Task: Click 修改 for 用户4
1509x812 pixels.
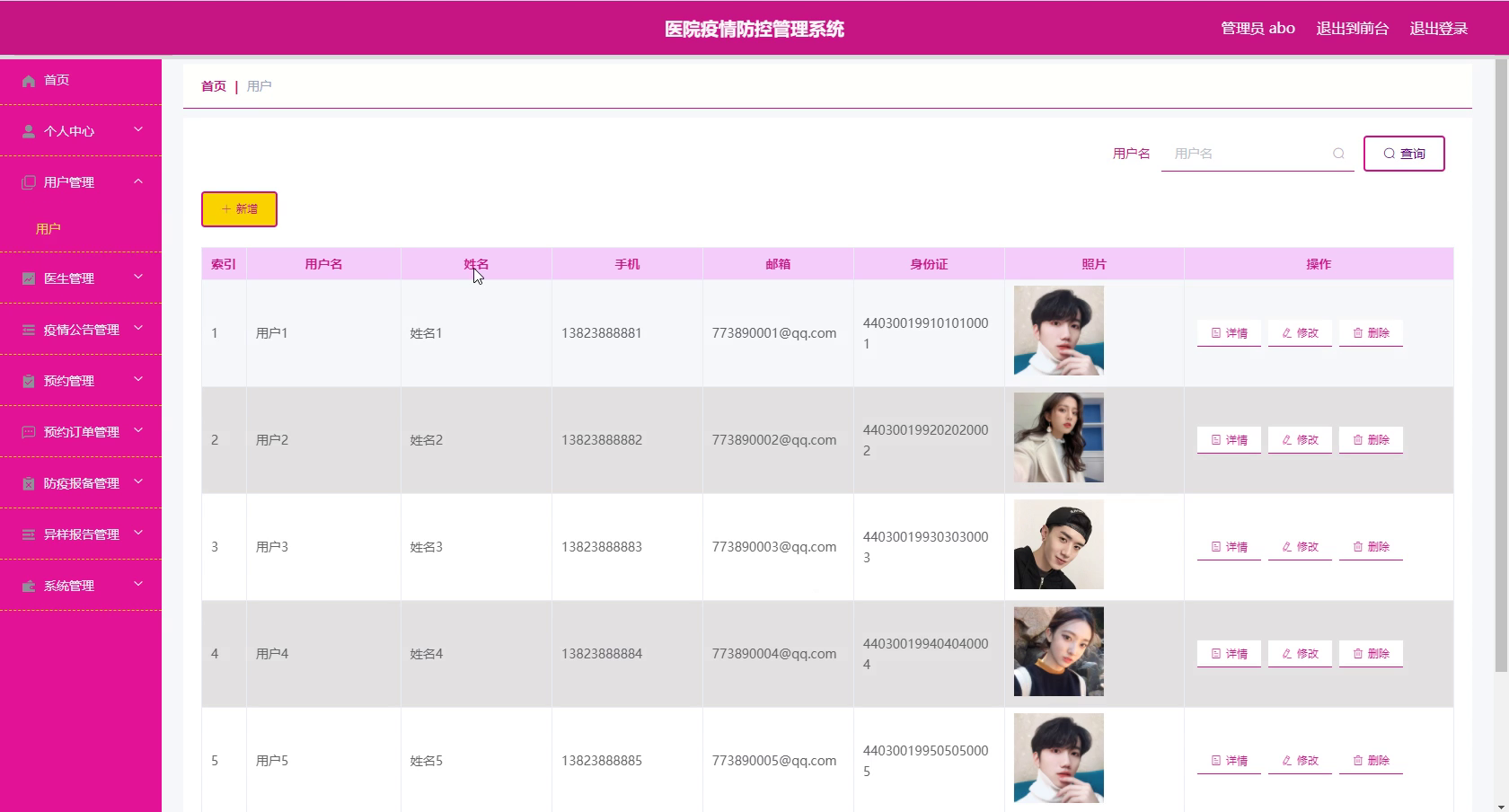Action: (1300, 654)
